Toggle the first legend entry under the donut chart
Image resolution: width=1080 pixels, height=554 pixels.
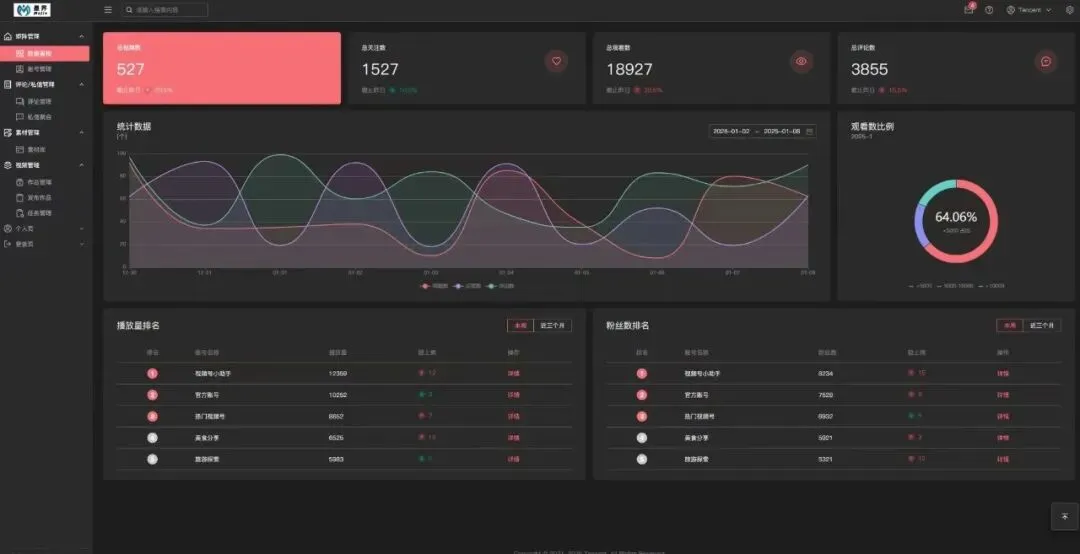(920, 285)
